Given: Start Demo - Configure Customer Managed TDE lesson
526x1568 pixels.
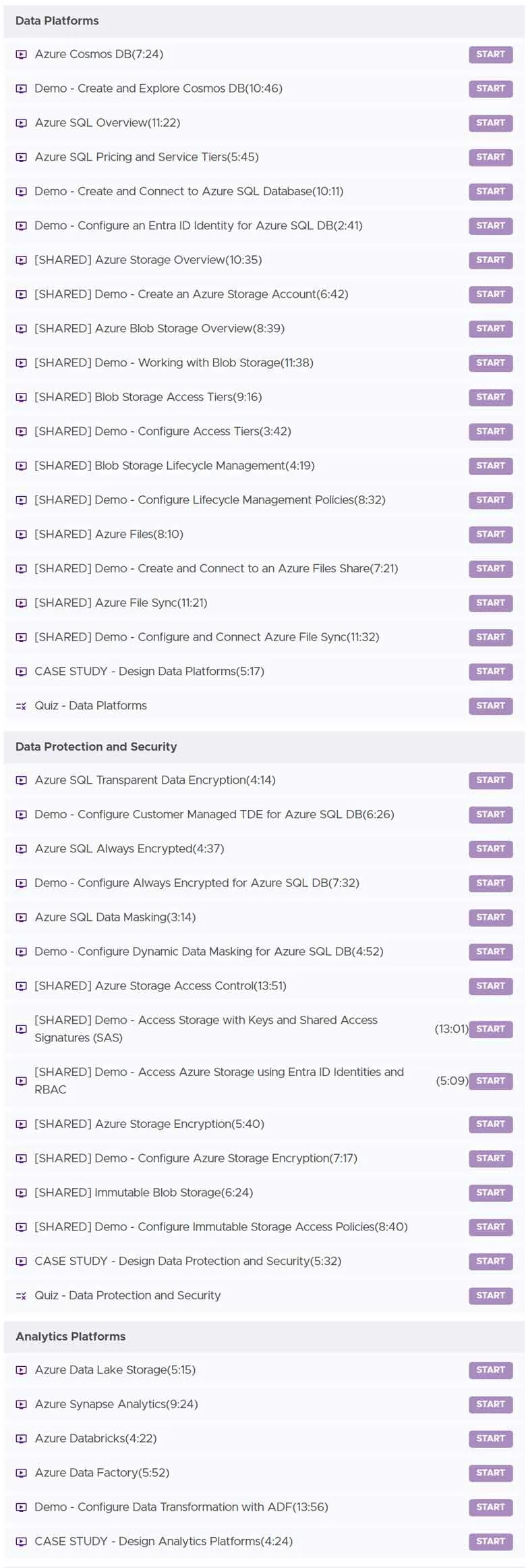Looking at the screenshot, I should [490, 815].
